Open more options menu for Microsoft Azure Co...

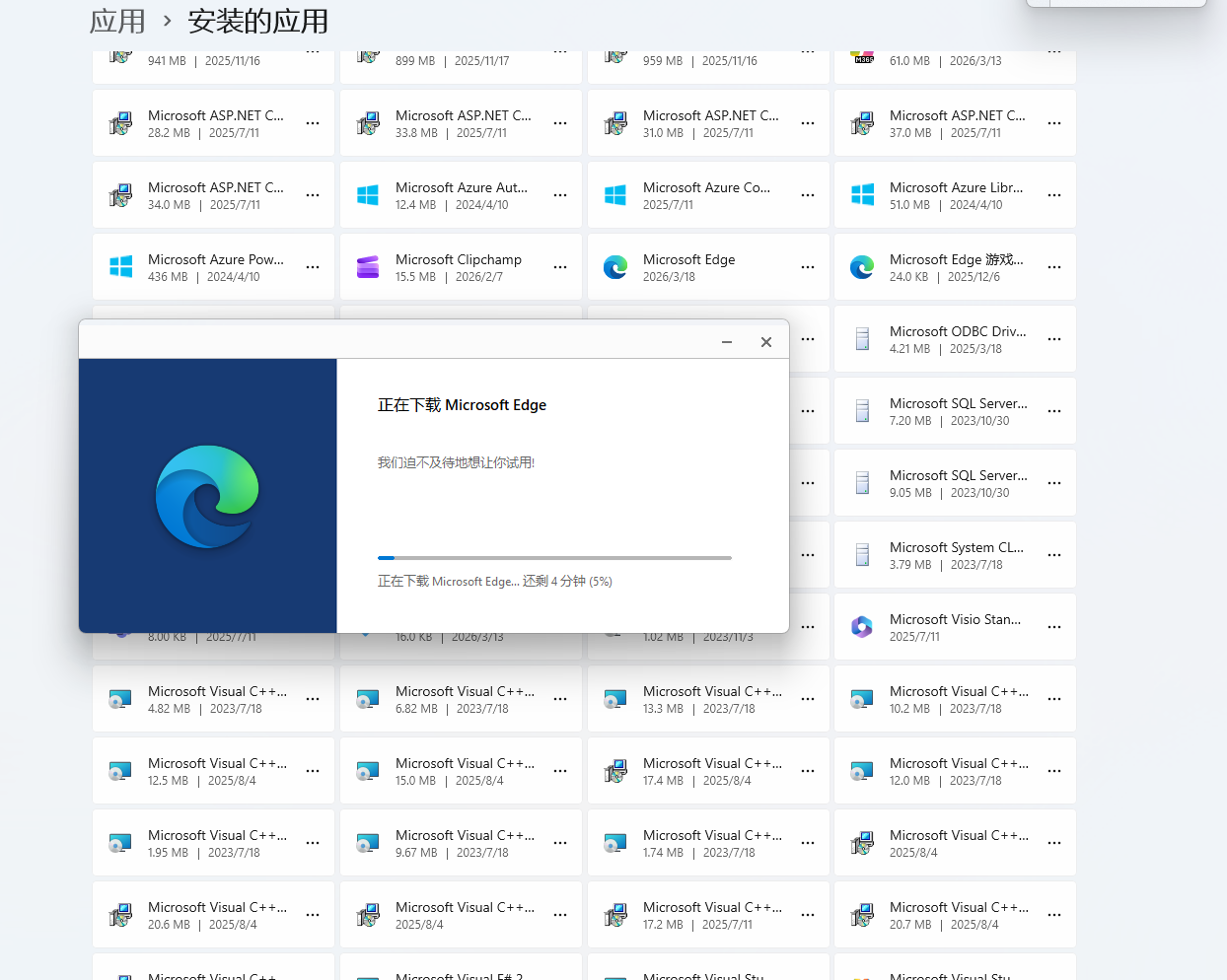click(808, 195)
